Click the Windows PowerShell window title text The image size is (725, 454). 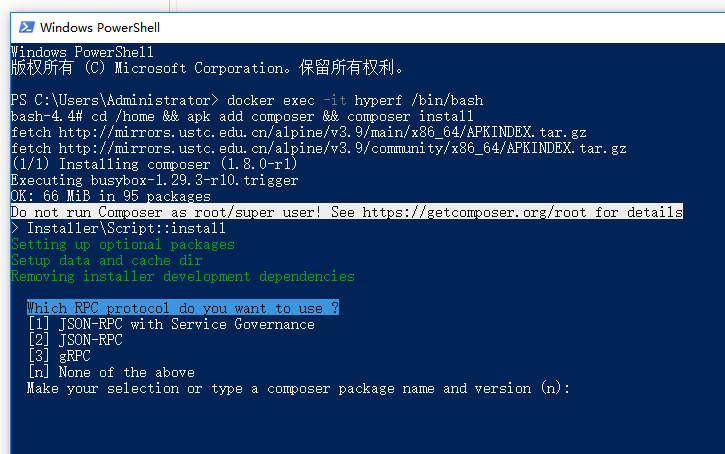pyautogui.click(x=100, y=28)
